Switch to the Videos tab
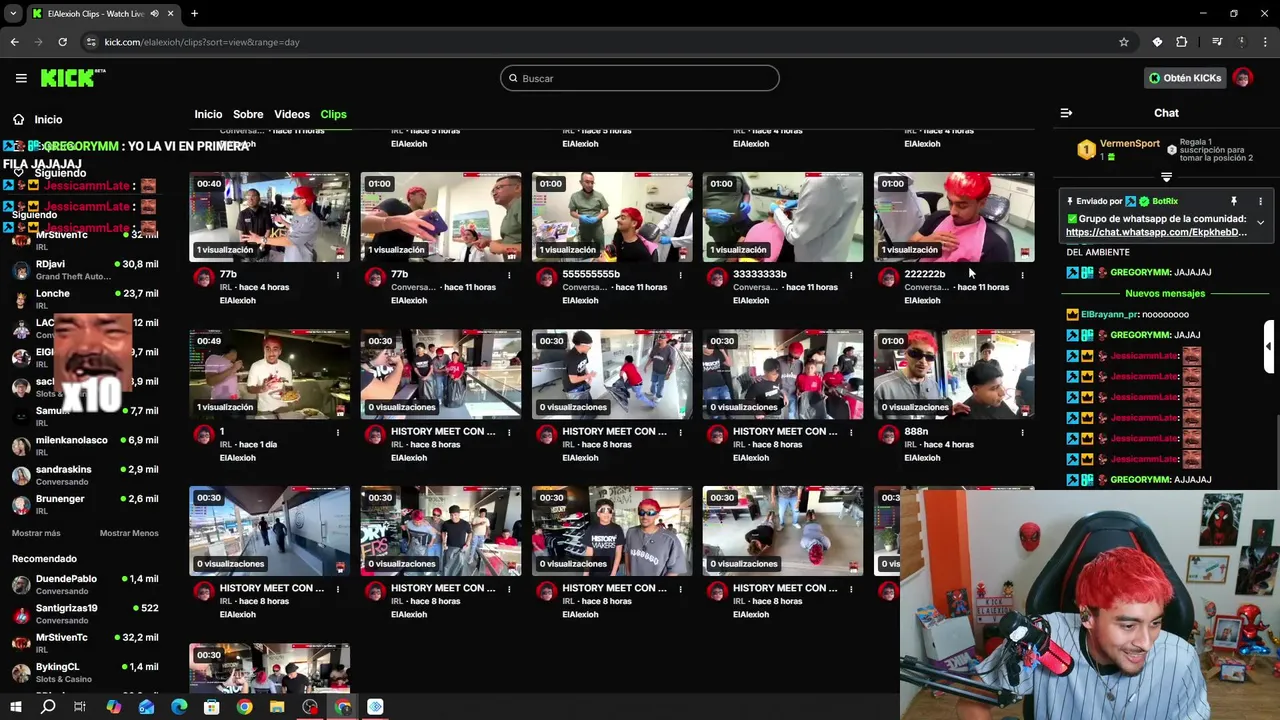This screenshot has width=1280, height=720. click(292, 114)
